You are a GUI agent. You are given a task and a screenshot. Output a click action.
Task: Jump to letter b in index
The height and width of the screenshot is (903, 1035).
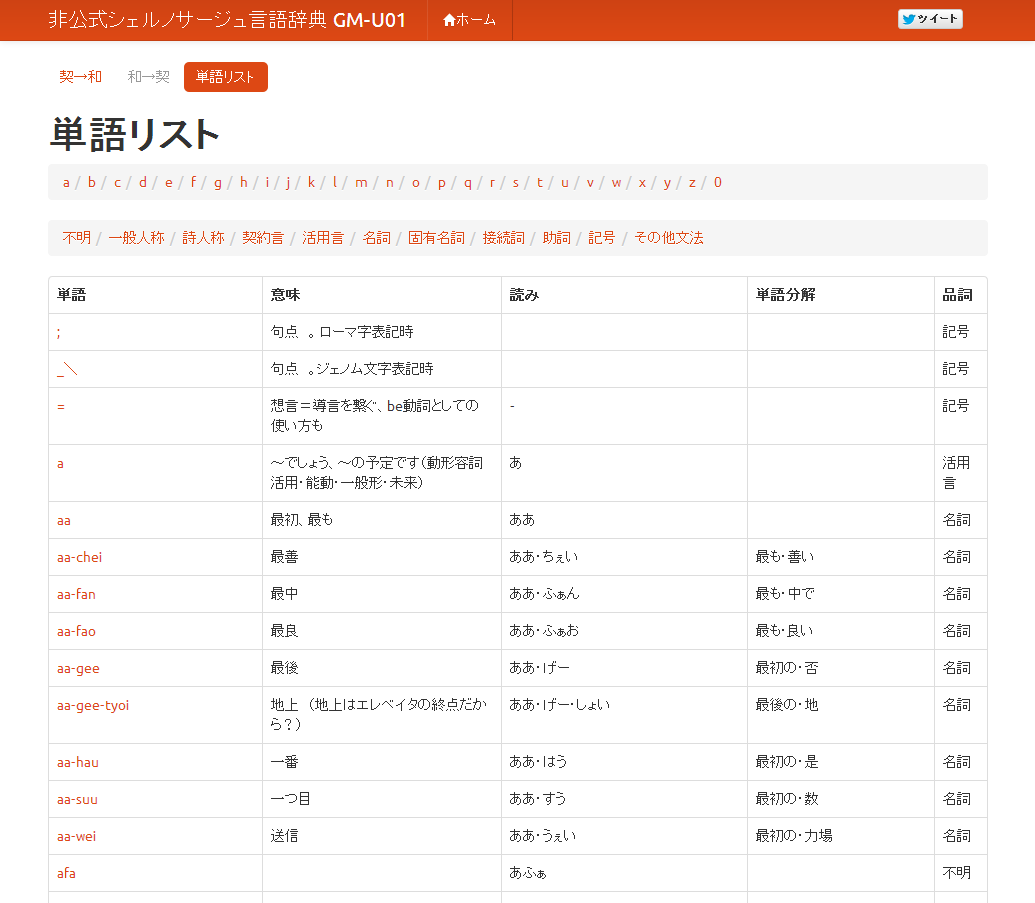(92, 183)
